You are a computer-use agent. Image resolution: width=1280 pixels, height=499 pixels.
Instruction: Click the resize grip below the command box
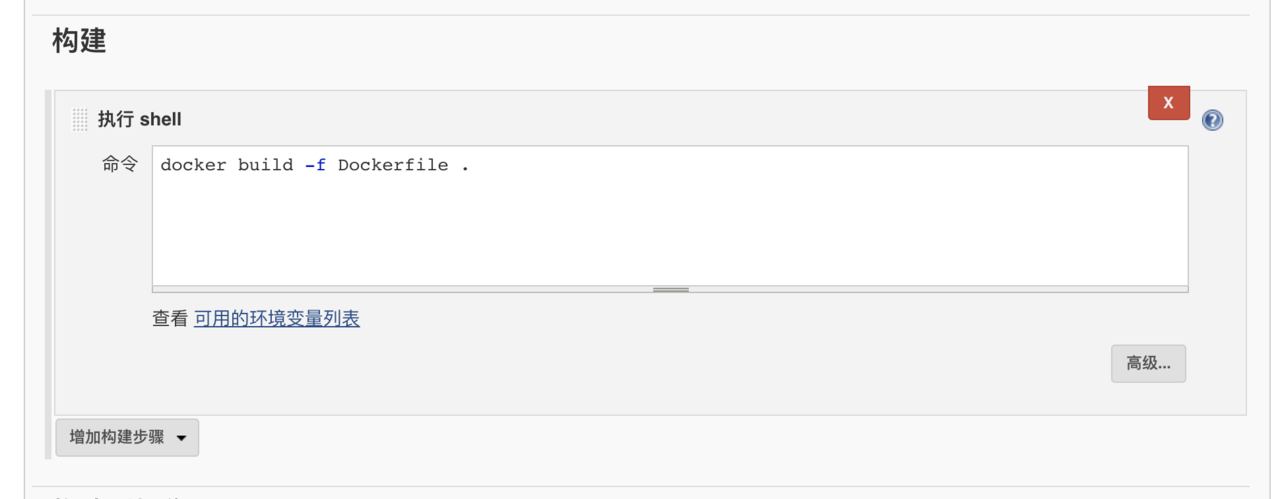(x=670, y=290)
